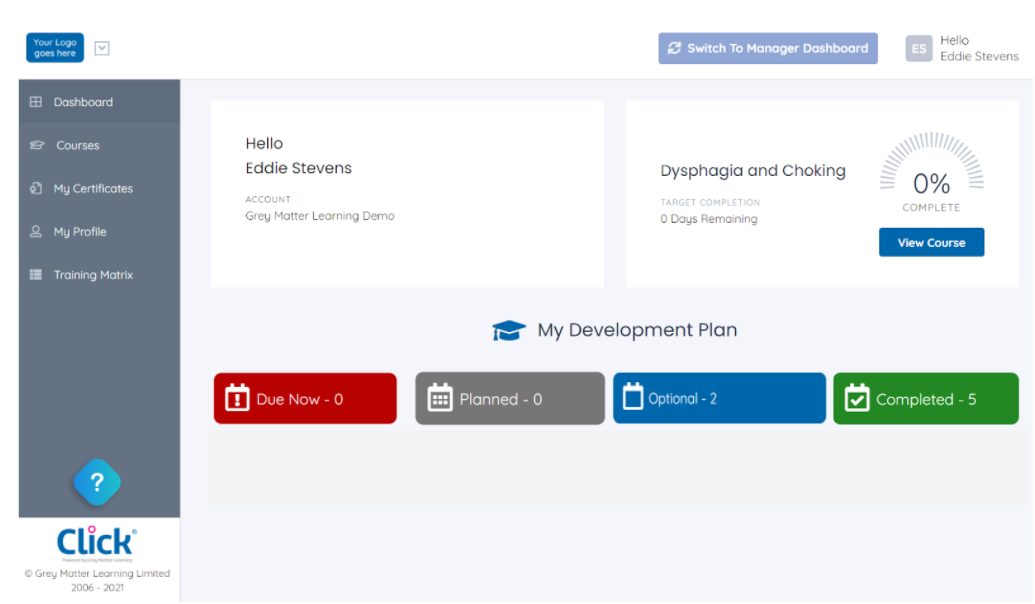Viewport: 1035px width, 604px height.
Task: Click the Training Matrix table icon
Action: pos(36,275)
